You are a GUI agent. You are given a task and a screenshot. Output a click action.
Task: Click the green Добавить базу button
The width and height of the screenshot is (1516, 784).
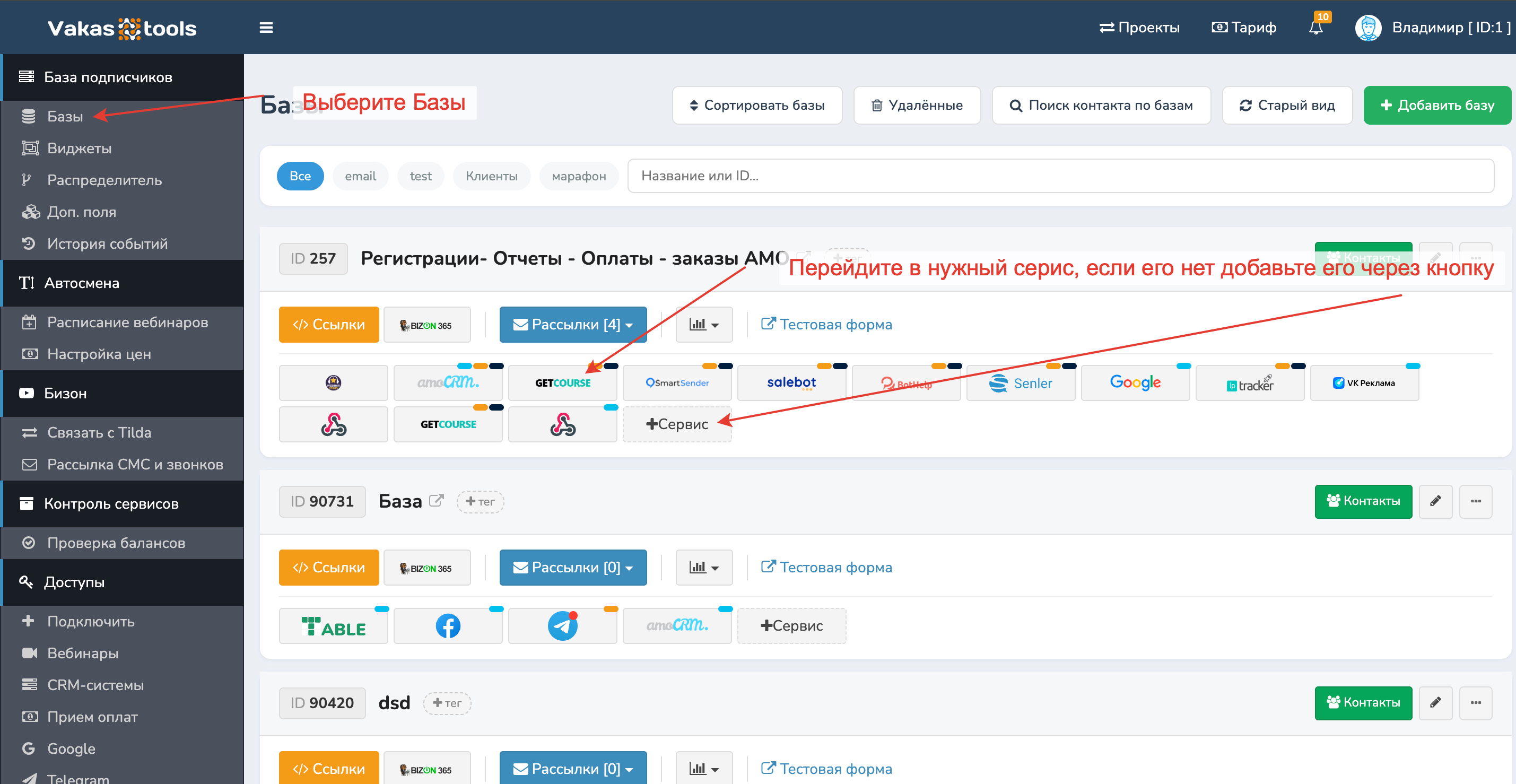[1436, 106]
